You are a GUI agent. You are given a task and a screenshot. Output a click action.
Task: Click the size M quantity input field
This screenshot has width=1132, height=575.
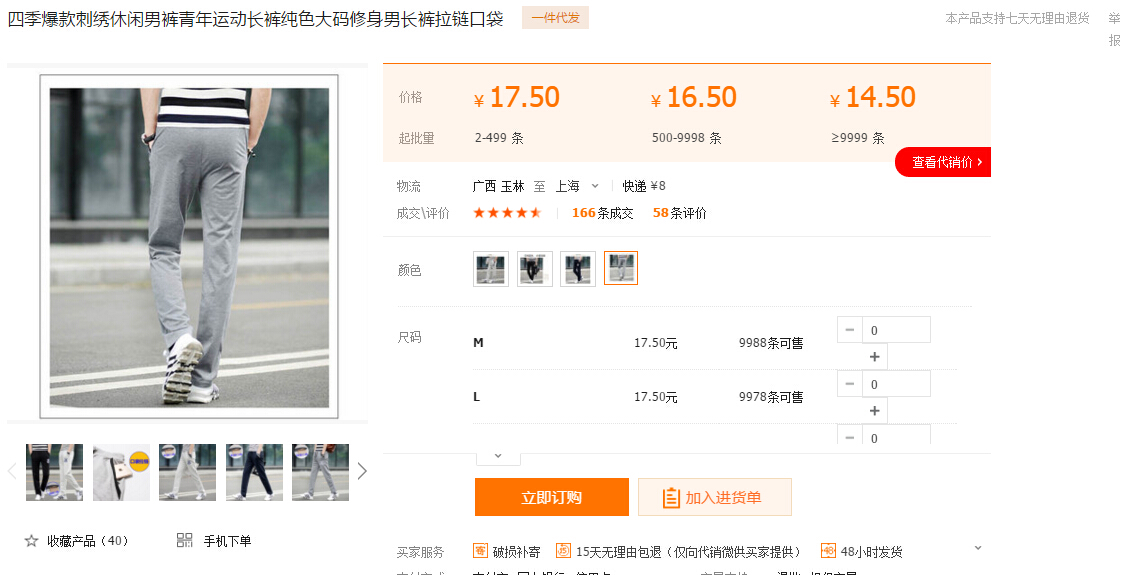[896, 330]
